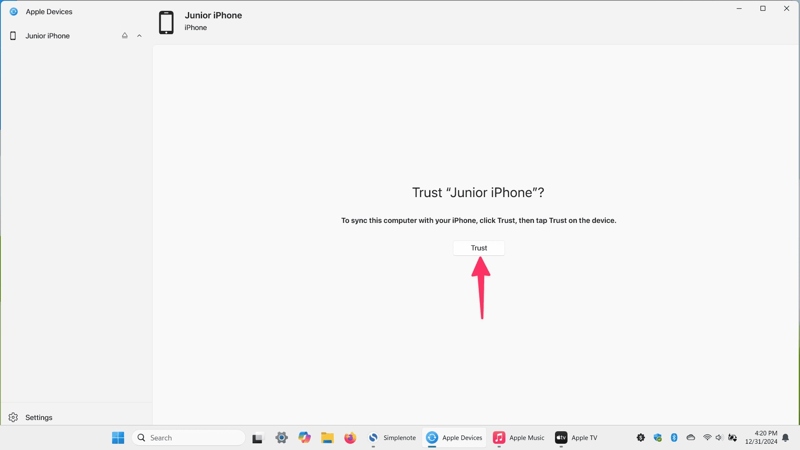
Task: Switch to Simplenote in the taskbar
Action: [x=392, y=438]
